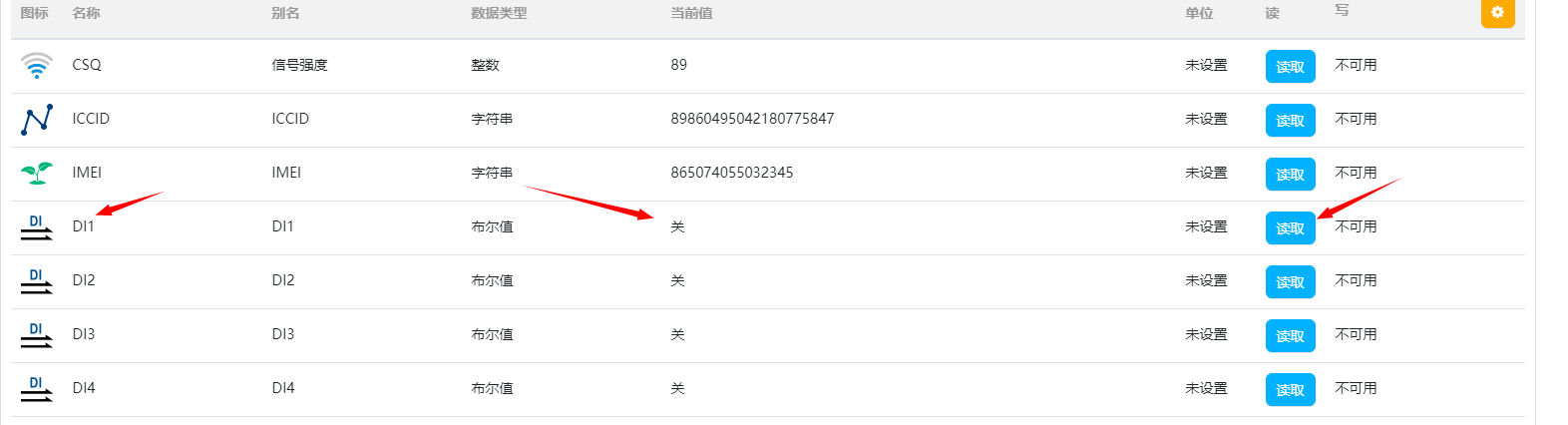Click the CSQ Wi-Fi signal icon

click(37, 66)
